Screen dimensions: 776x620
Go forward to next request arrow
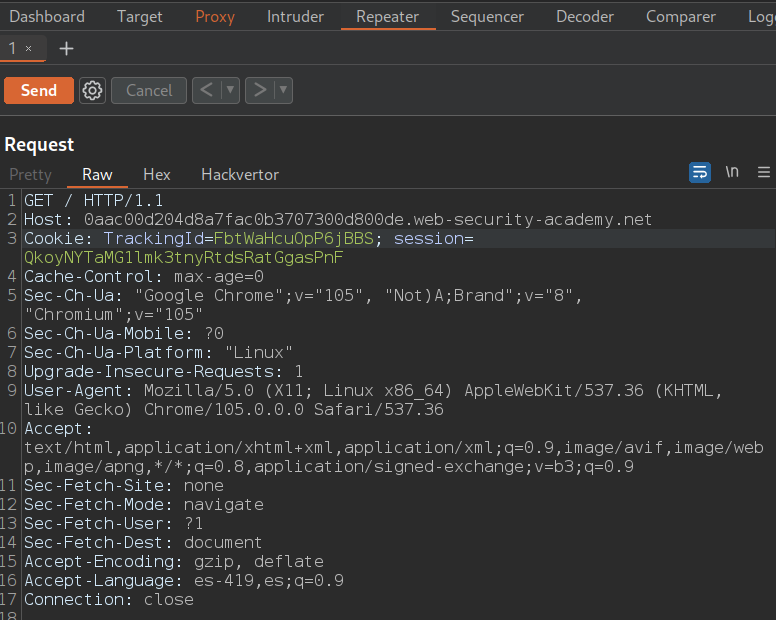(x=259, y=90)
